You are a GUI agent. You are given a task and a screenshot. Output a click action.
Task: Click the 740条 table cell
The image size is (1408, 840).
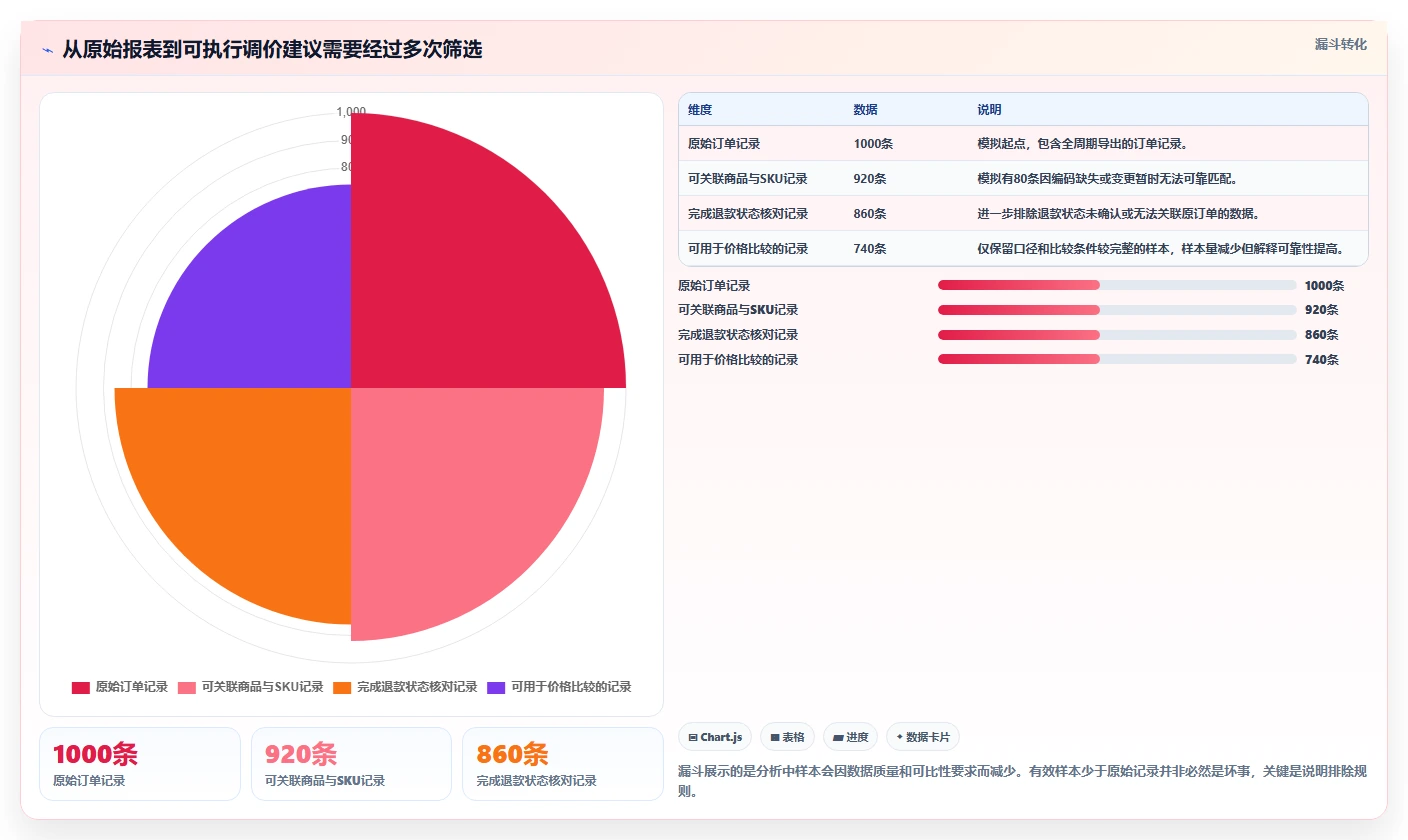[869, 248]
